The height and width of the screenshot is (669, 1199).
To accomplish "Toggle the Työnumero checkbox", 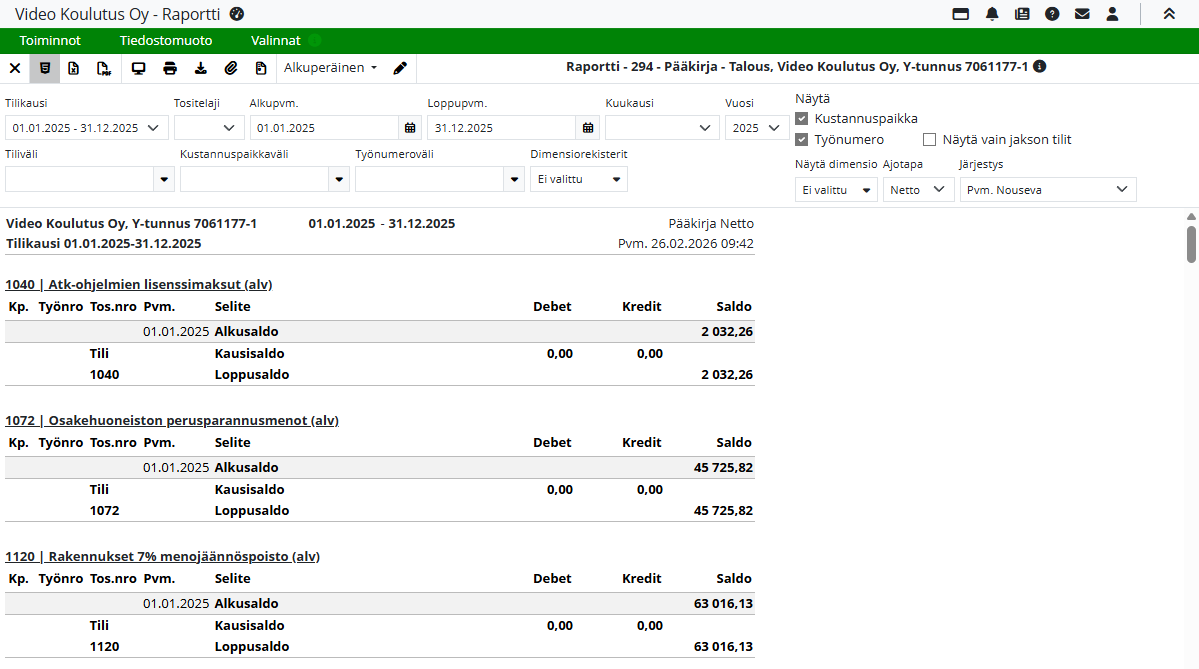I will [x=802, y=139].
